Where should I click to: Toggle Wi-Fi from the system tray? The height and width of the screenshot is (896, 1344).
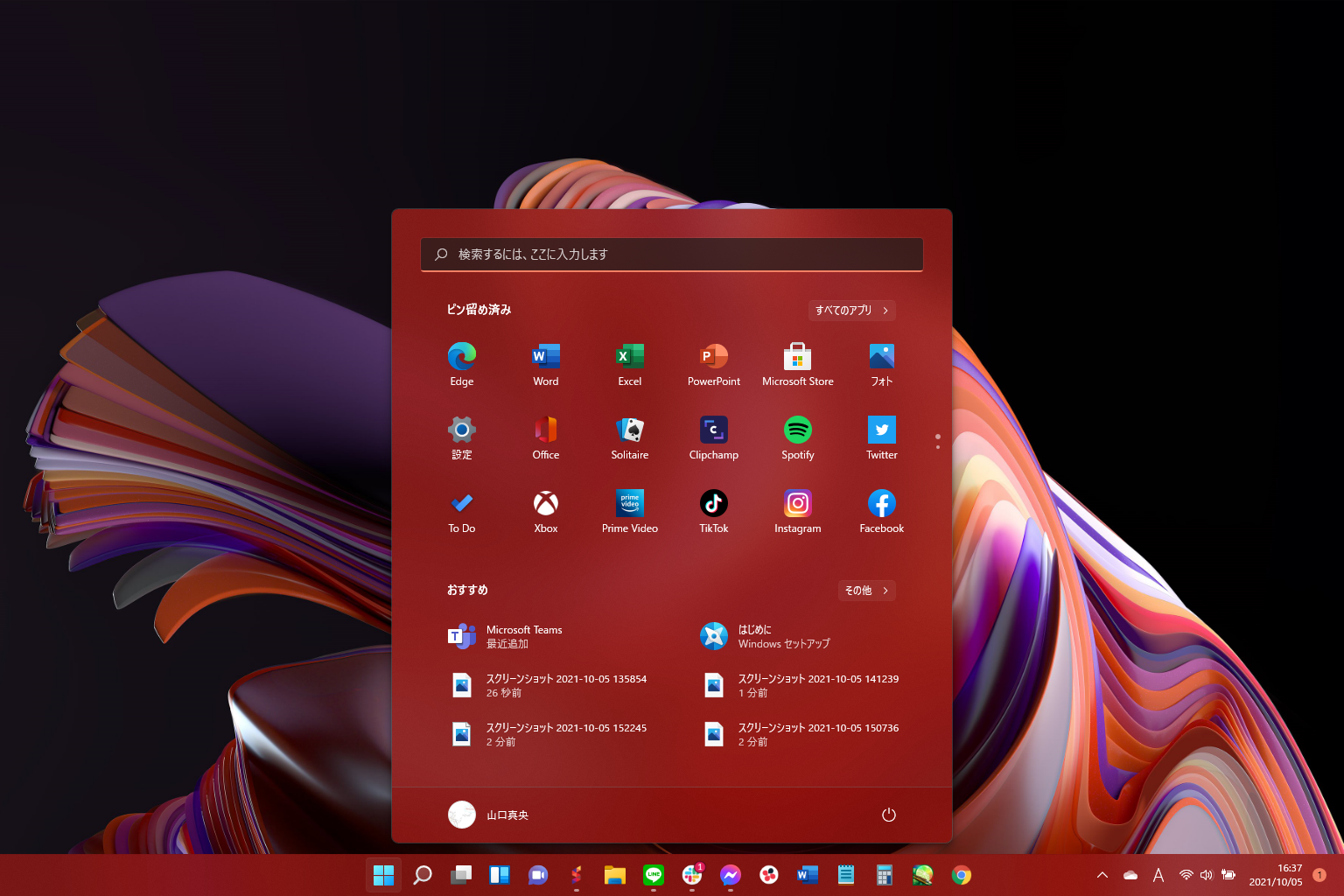(1186, 874)
